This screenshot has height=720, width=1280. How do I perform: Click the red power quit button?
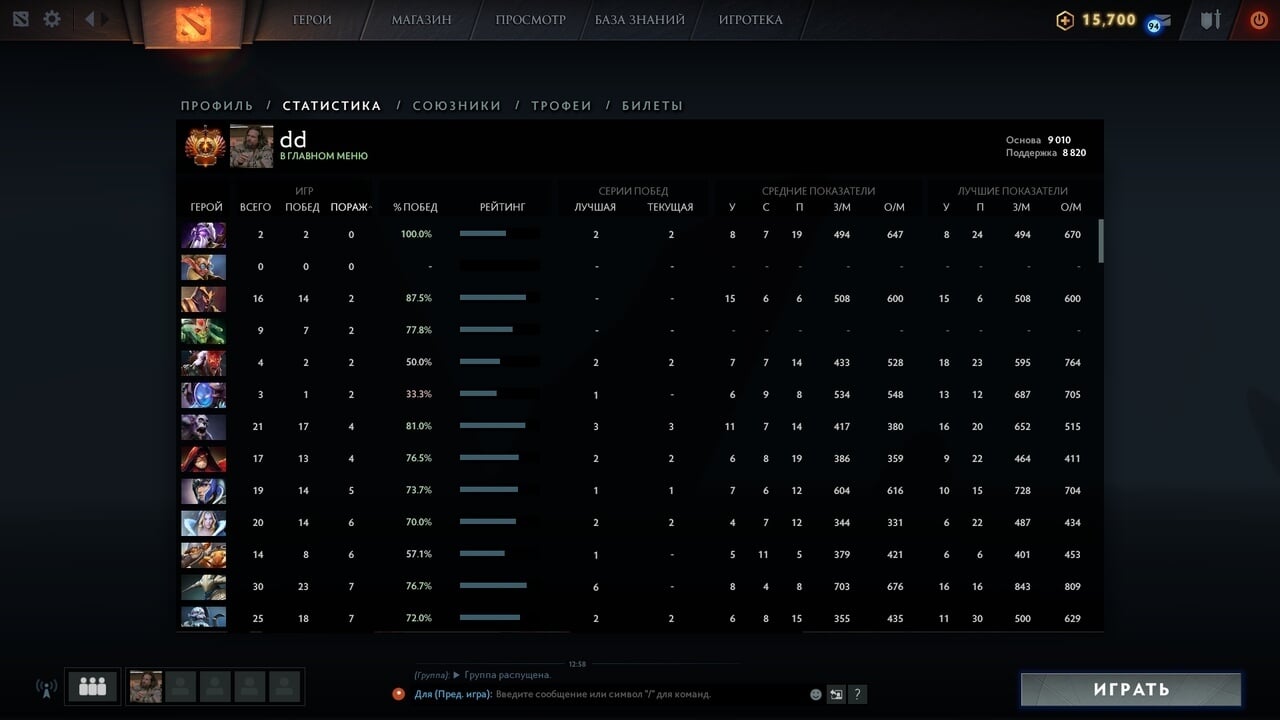[1258, 19]
